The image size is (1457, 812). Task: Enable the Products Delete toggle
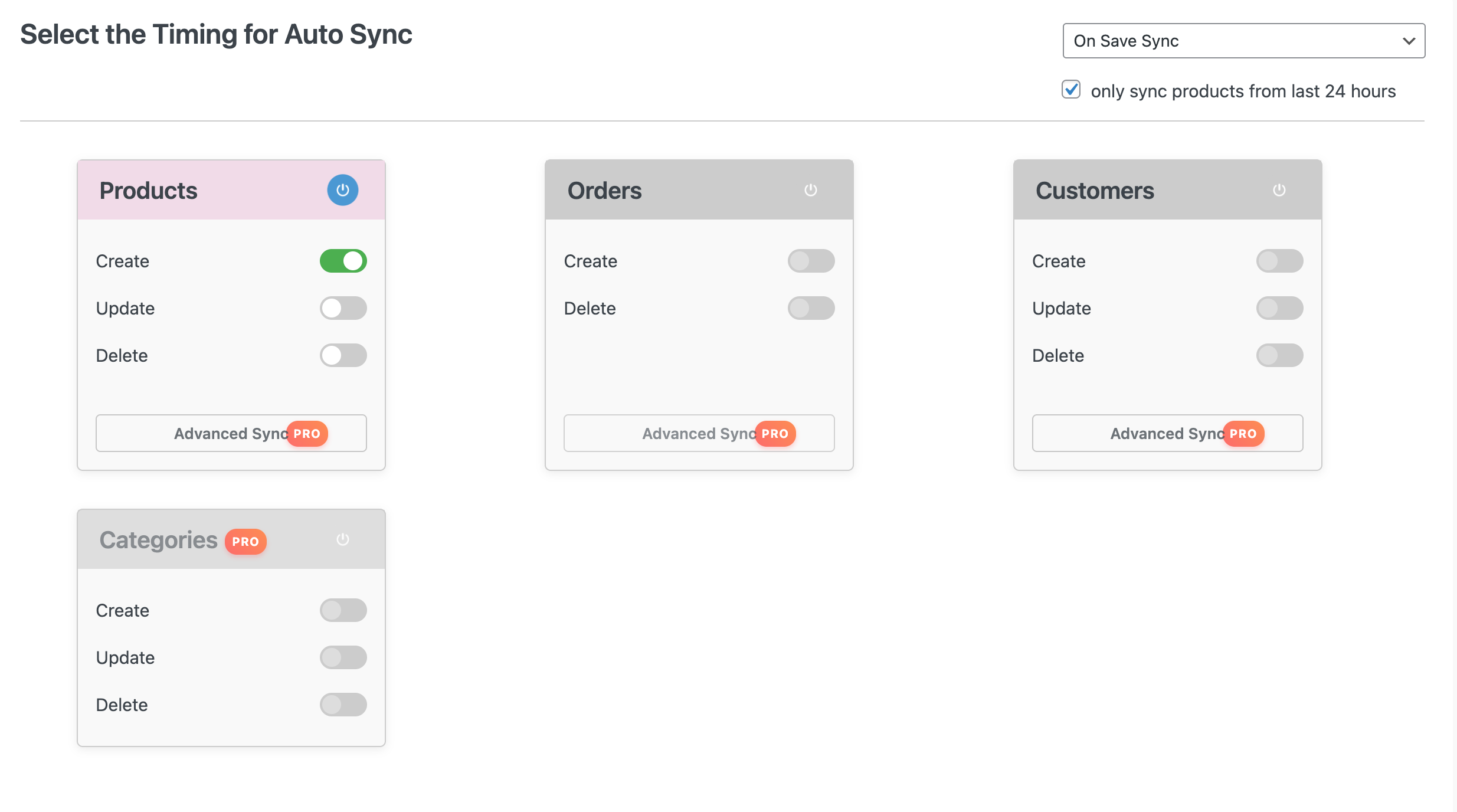pos(343,355)
